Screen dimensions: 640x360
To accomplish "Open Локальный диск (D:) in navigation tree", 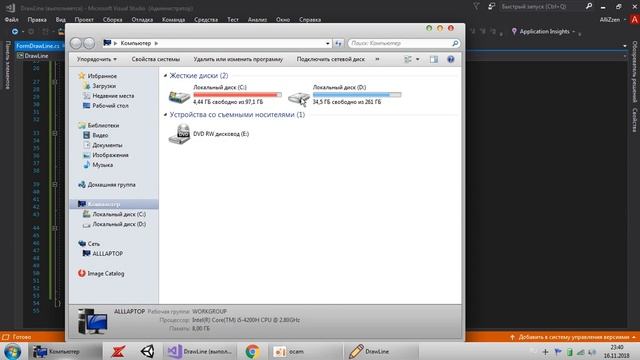I will click(119, 224).
